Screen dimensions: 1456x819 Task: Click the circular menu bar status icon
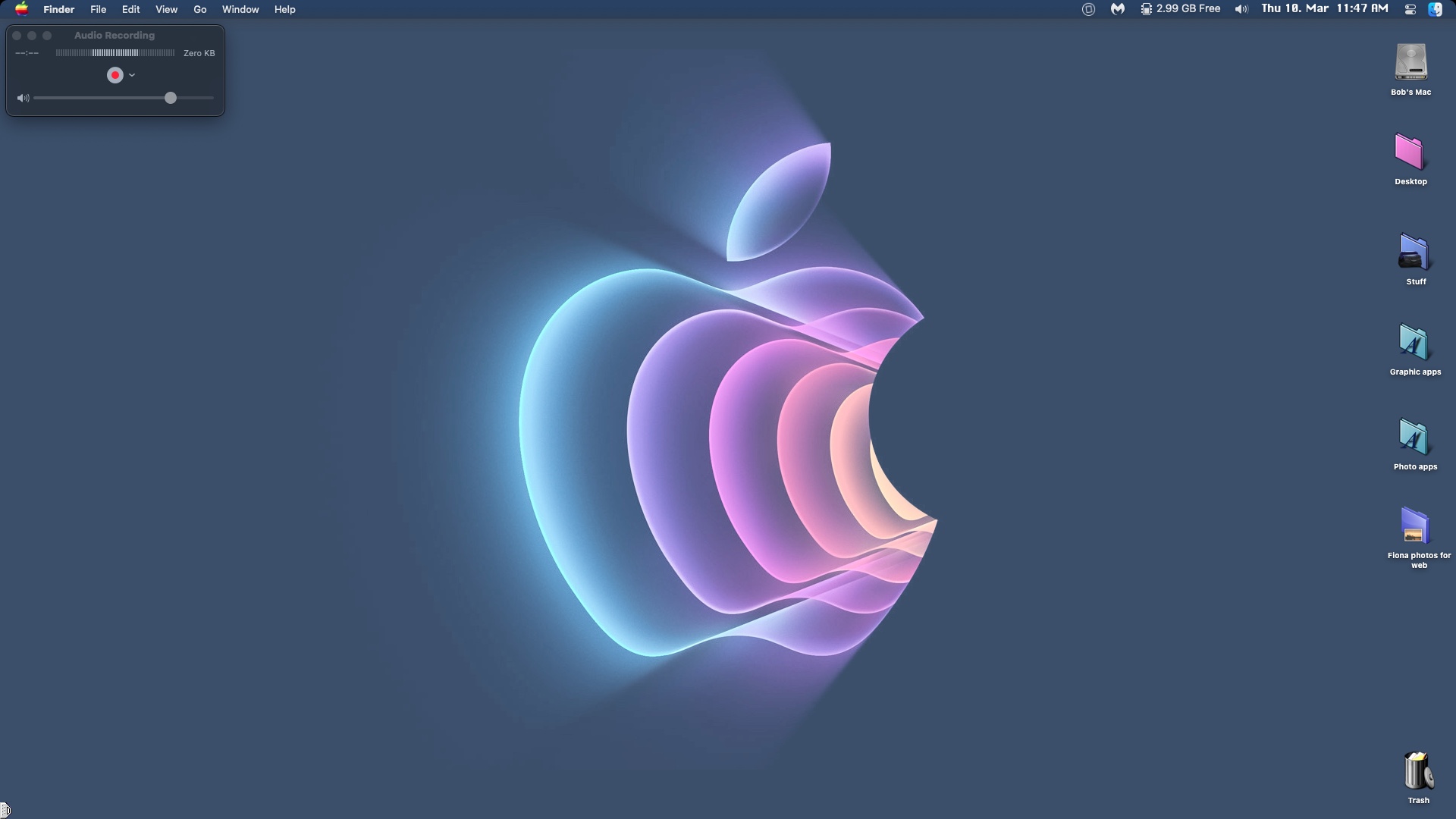click(x=1088, y=9)
